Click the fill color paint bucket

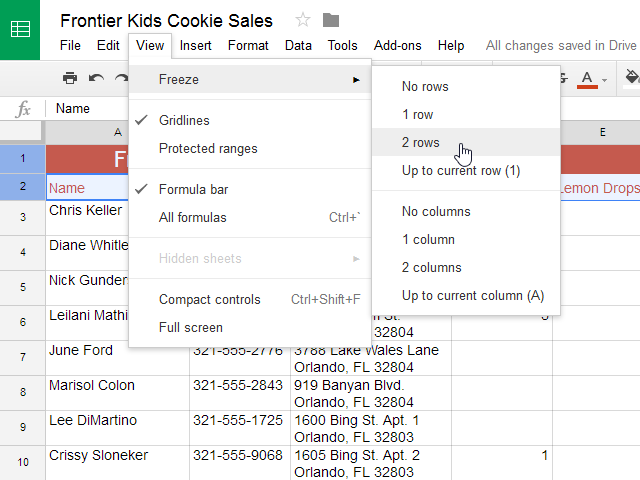pyautogui.click(x=631, y=78)
